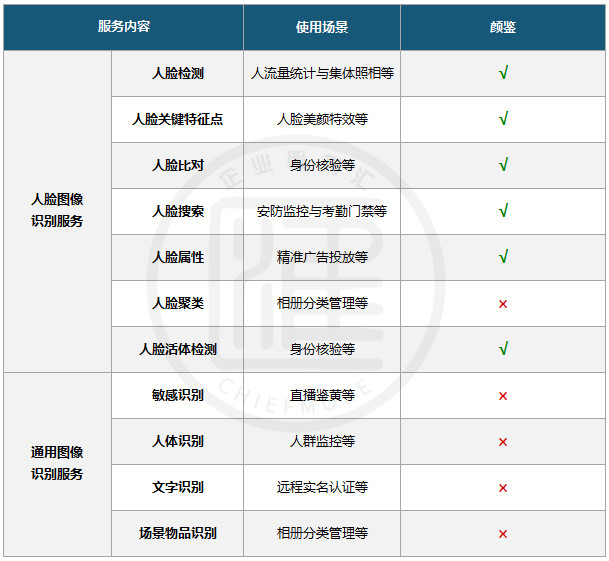
Task: Select the green check mark for 人脸活体检测
Action: 503,348
